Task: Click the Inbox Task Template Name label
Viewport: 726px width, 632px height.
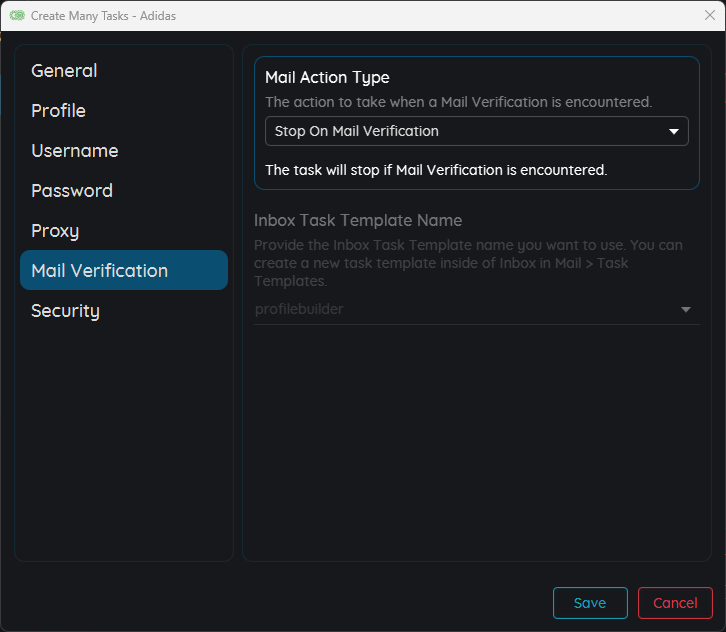Action: coord(358,220)
